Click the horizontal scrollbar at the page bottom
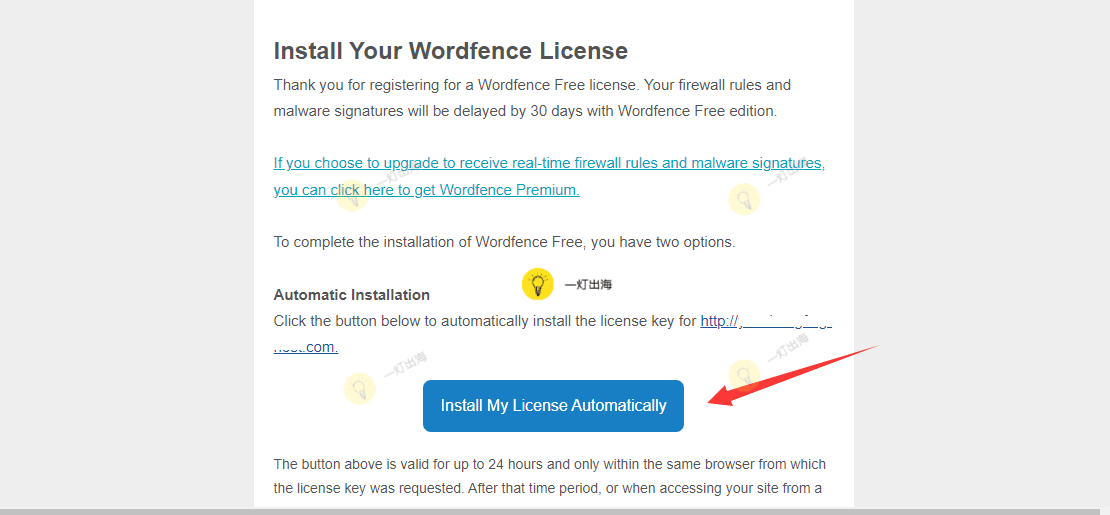1110x515 pixels. click(x=555, y=511)
